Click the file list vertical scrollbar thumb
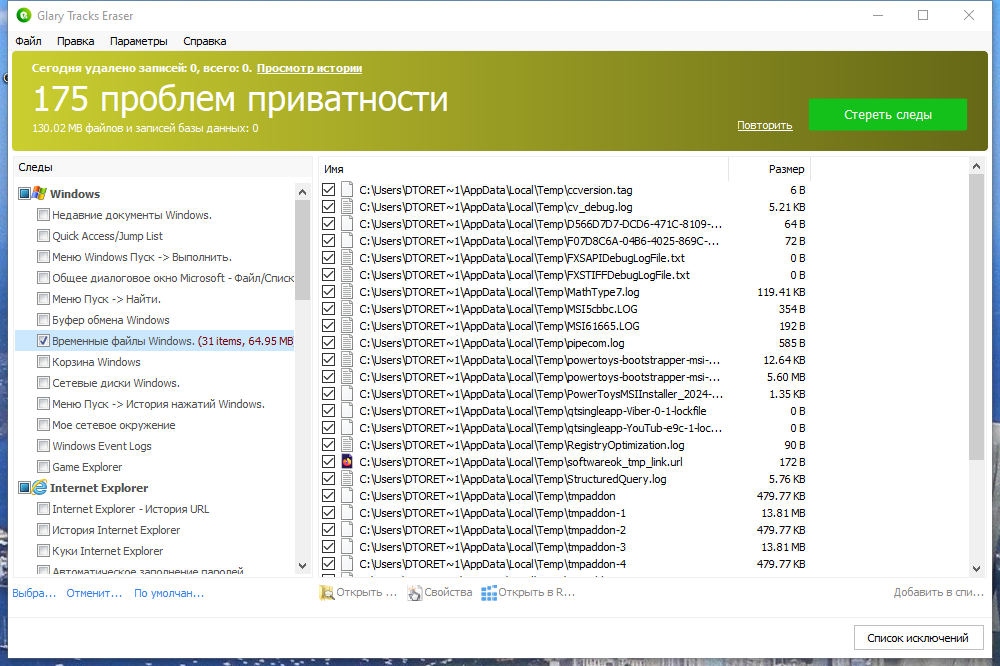This screenshot has height=666, width=1000. click(x=976, y=317)
